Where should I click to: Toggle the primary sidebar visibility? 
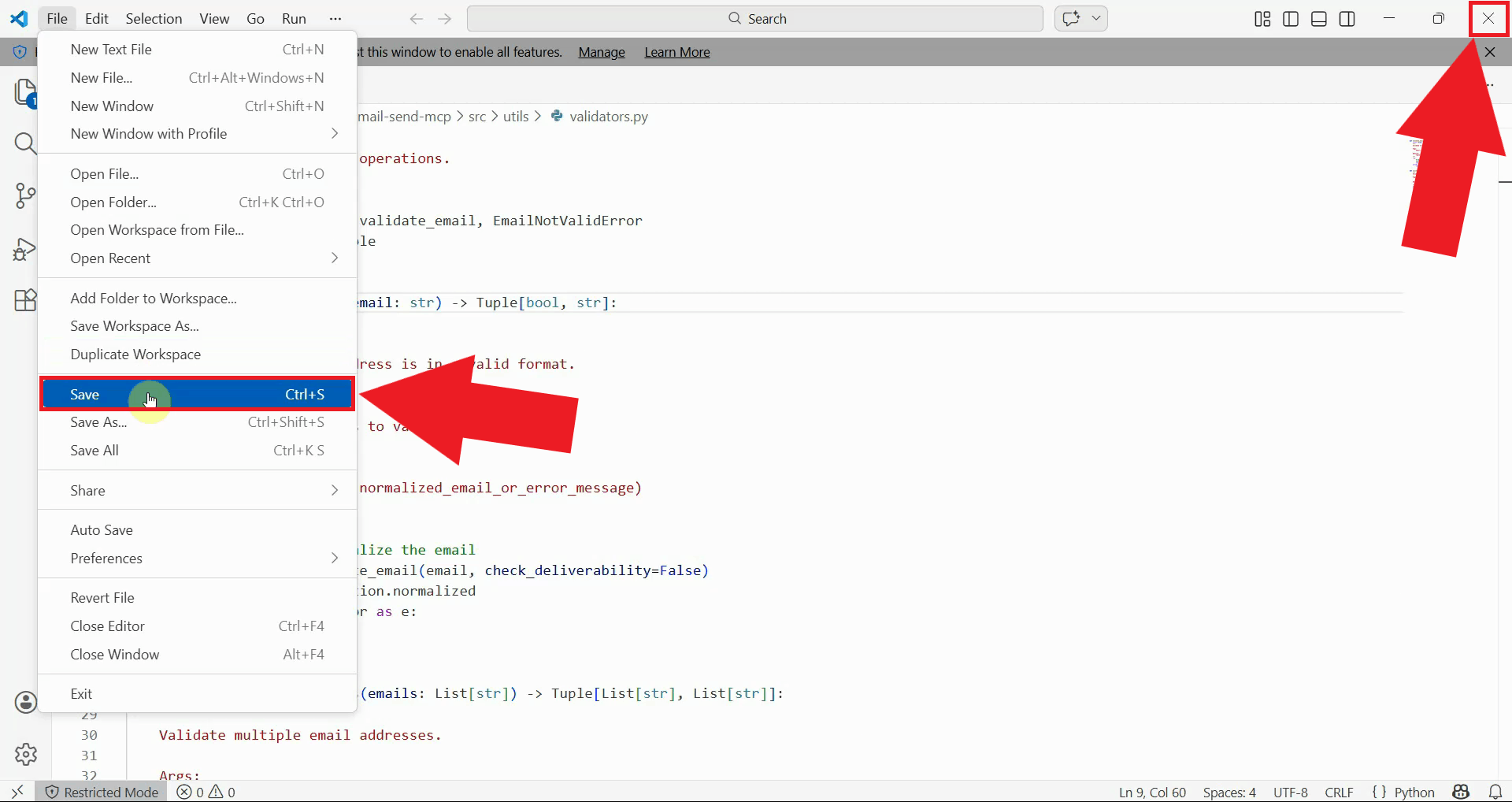tap(1291, 19)
